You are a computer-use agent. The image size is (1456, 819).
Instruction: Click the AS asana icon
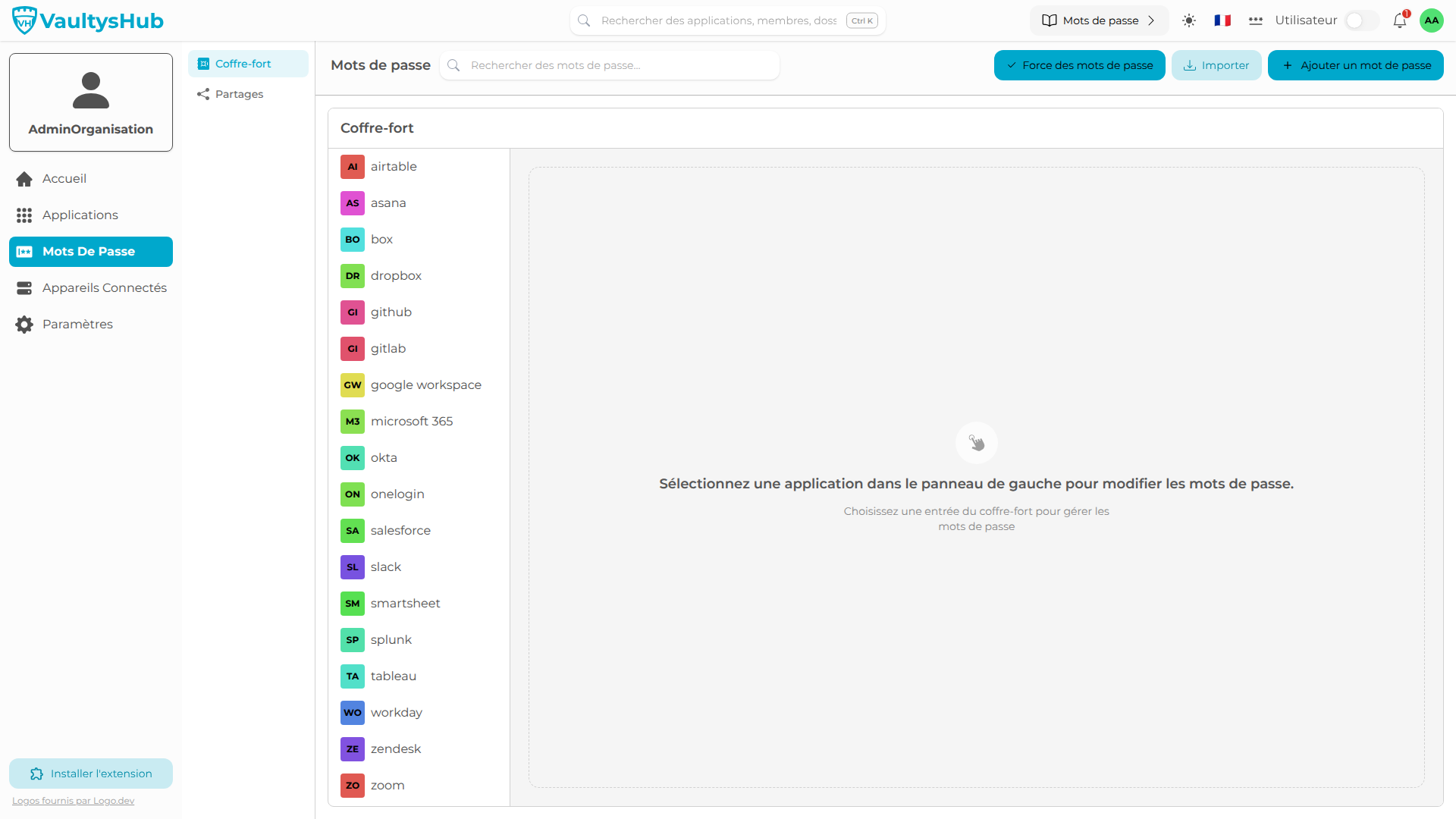[x=353, y=203]
